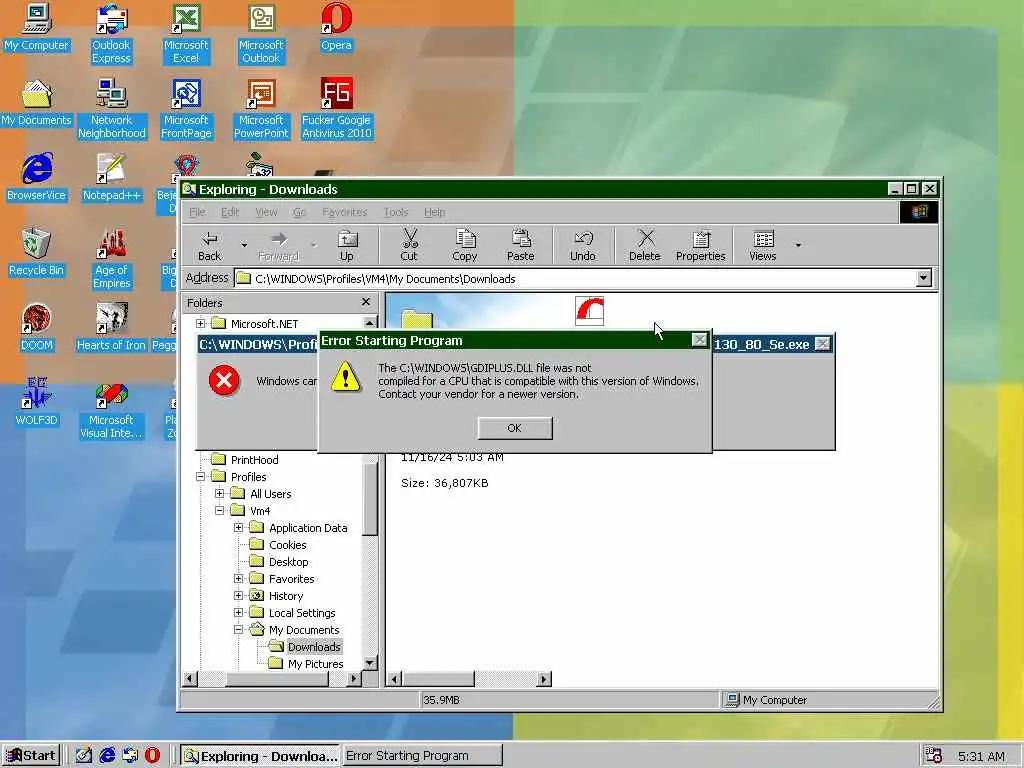Open the Address bar dropdown list
This screenshot has height=768, width=1024.
[923, 278]
